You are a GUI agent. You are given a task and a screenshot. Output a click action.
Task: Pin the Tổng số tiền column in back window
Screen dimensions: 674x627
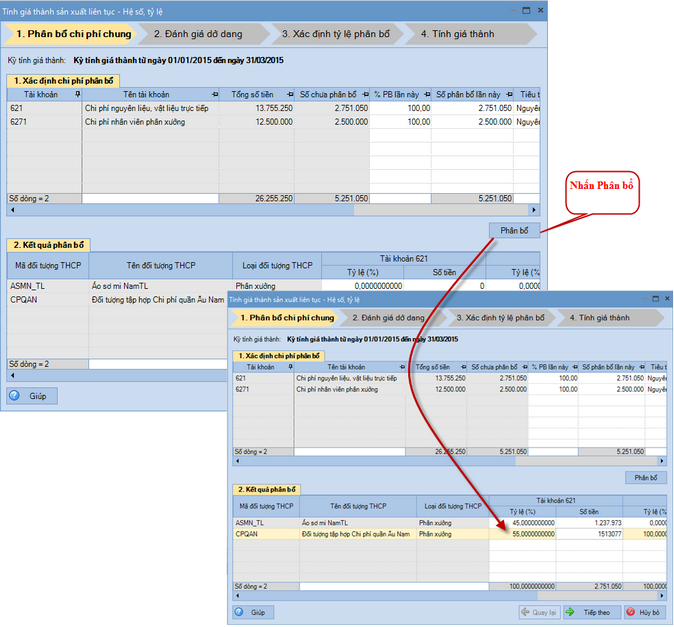(x=290, y=94)
